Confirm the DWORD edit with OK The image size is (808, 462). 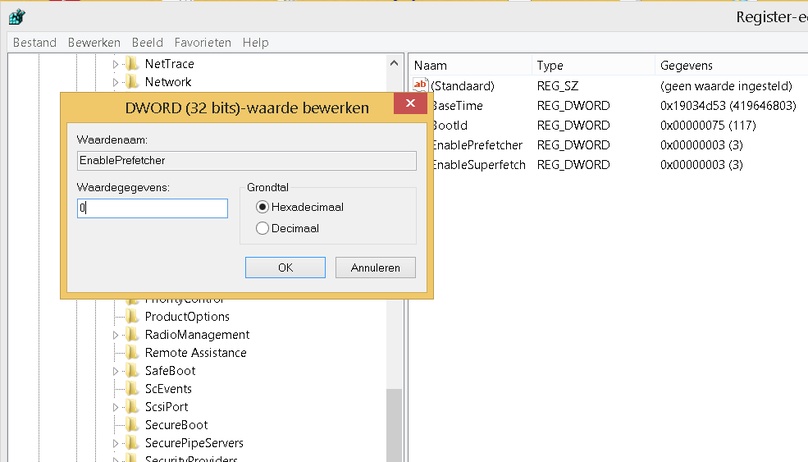coord(285,267)
